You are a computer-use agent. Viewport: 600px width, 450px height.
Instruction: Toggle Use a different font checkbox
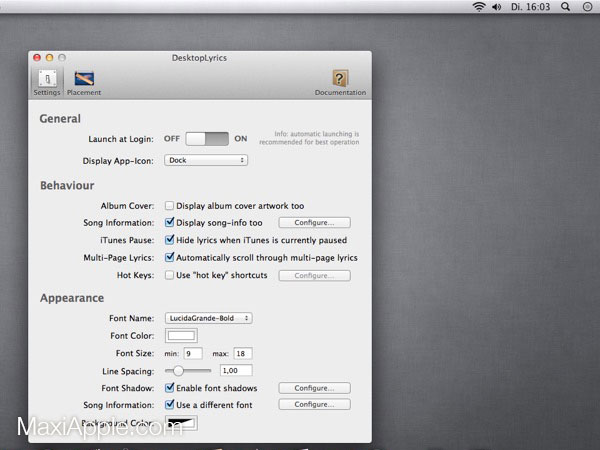(x=169, y=404)
